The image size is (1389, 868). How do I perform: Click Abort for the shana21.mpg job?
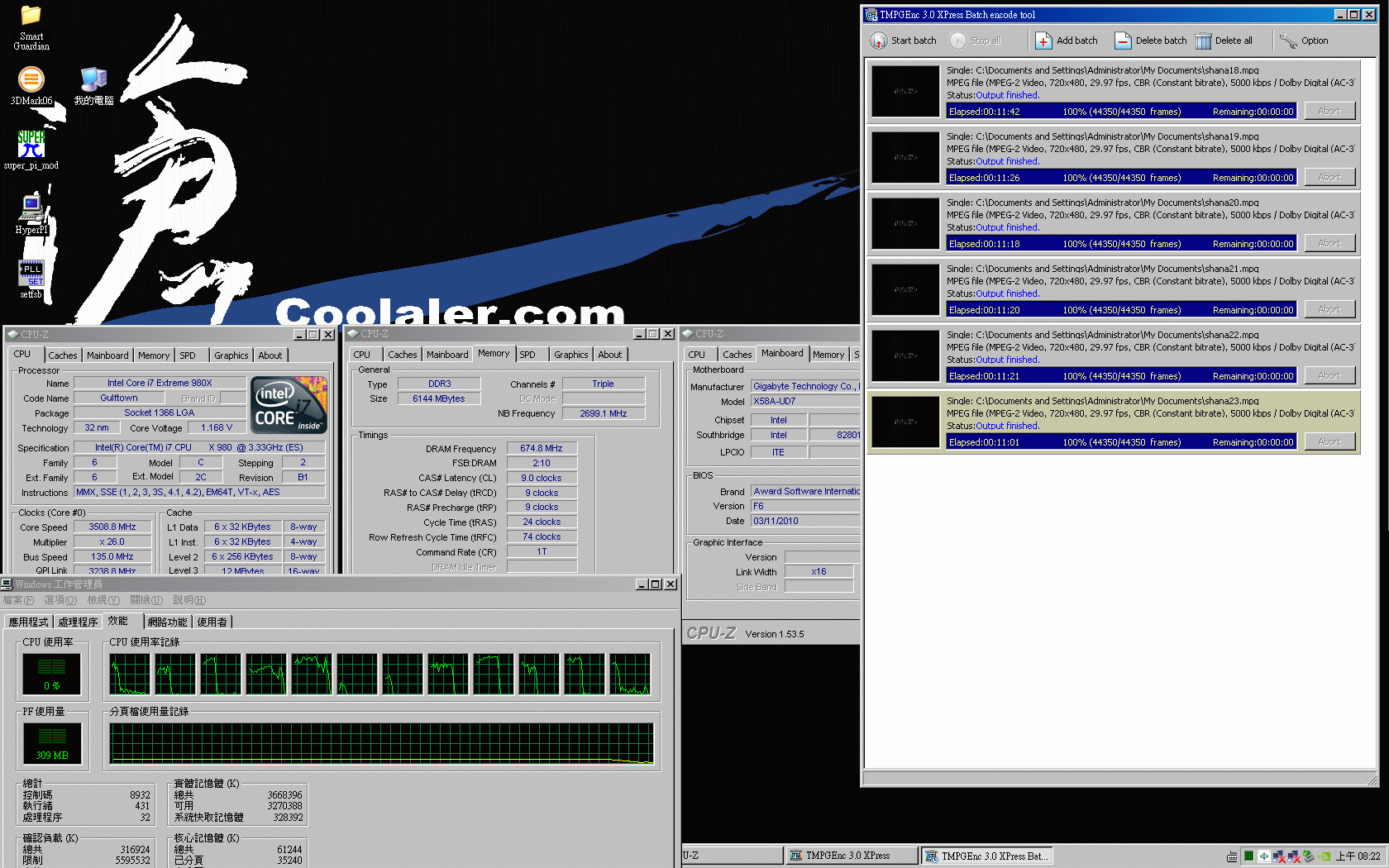click(x=1329, y=309)
